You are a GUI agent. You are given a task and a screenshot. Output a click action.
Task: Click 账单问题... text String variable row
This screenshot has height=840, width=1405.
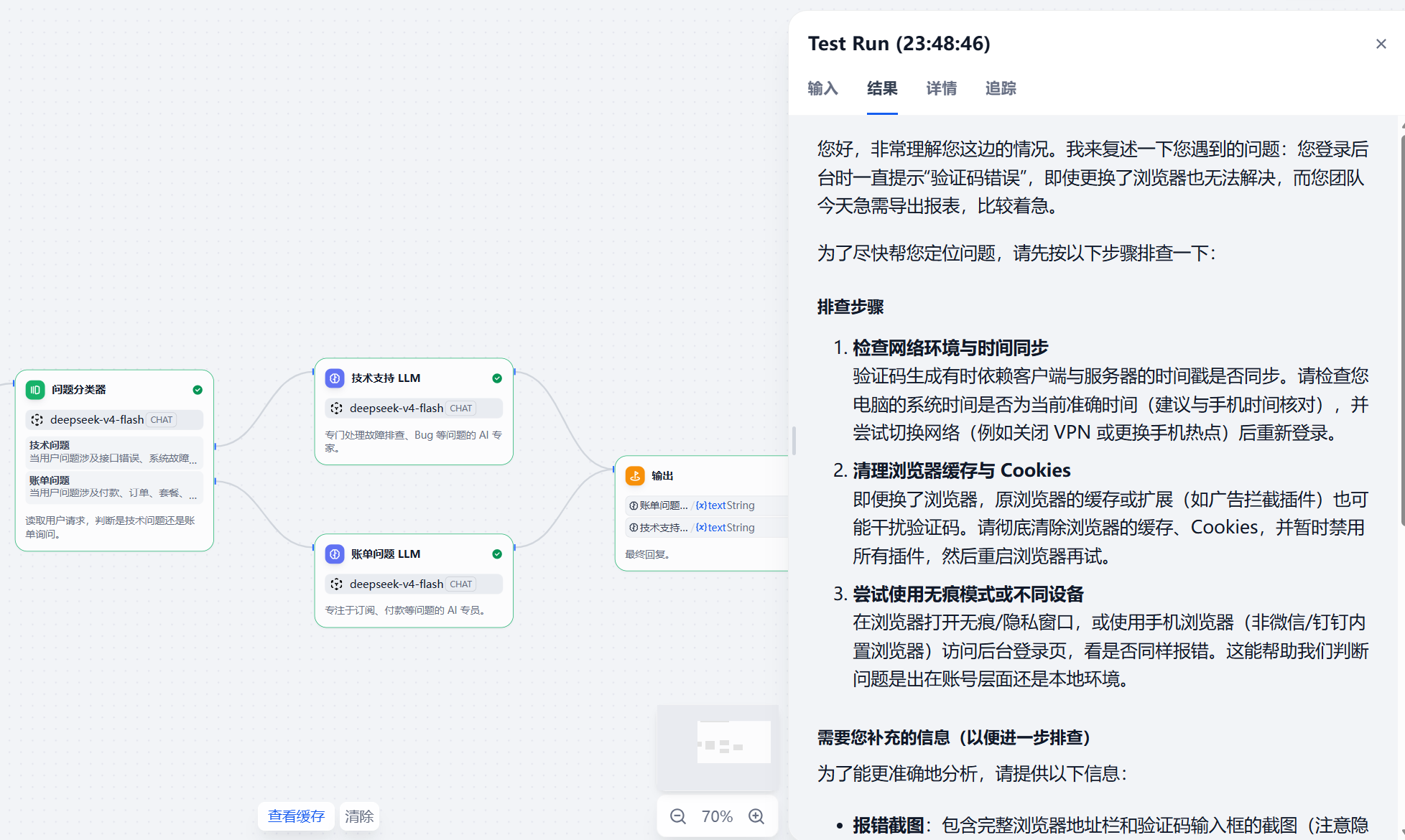pos(707,505)
